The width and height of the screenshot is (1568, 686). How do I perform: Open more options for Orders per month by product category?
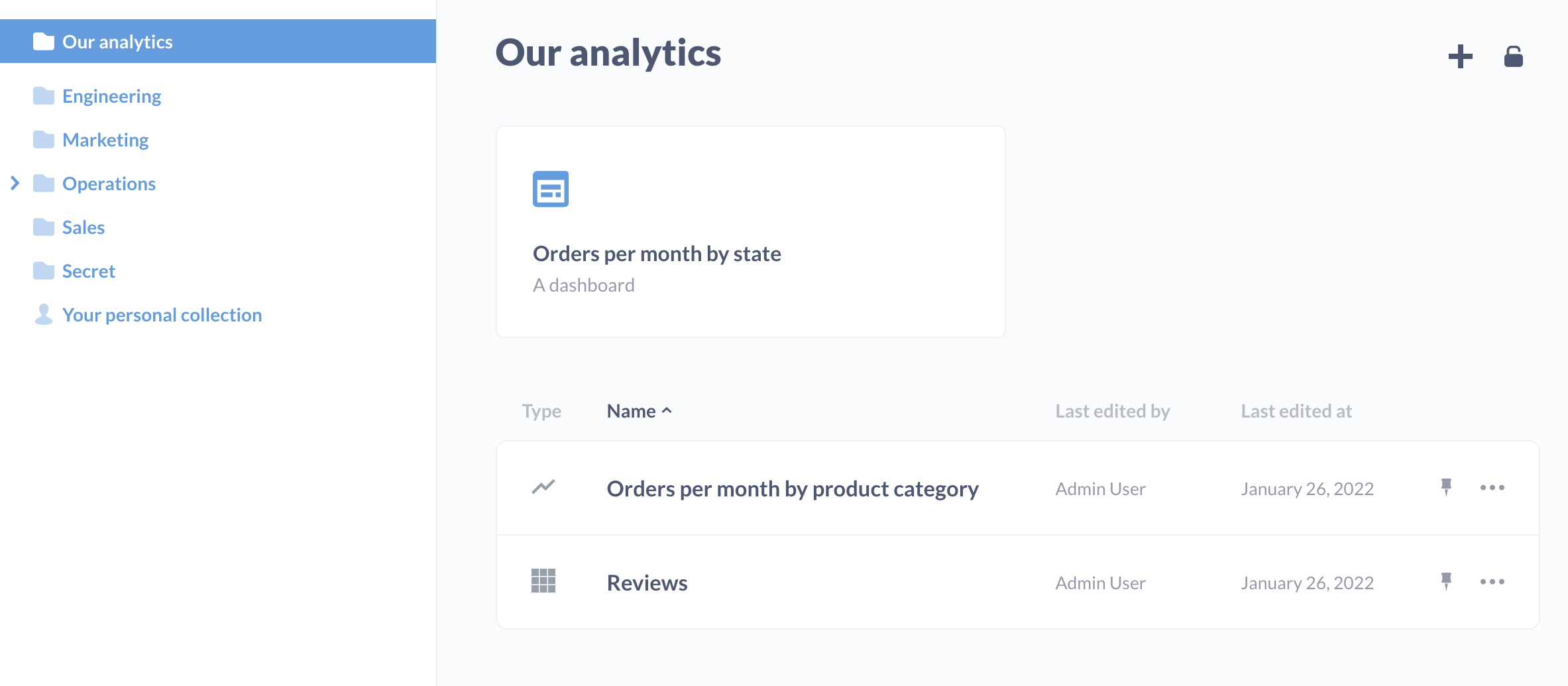(1492, 487)
